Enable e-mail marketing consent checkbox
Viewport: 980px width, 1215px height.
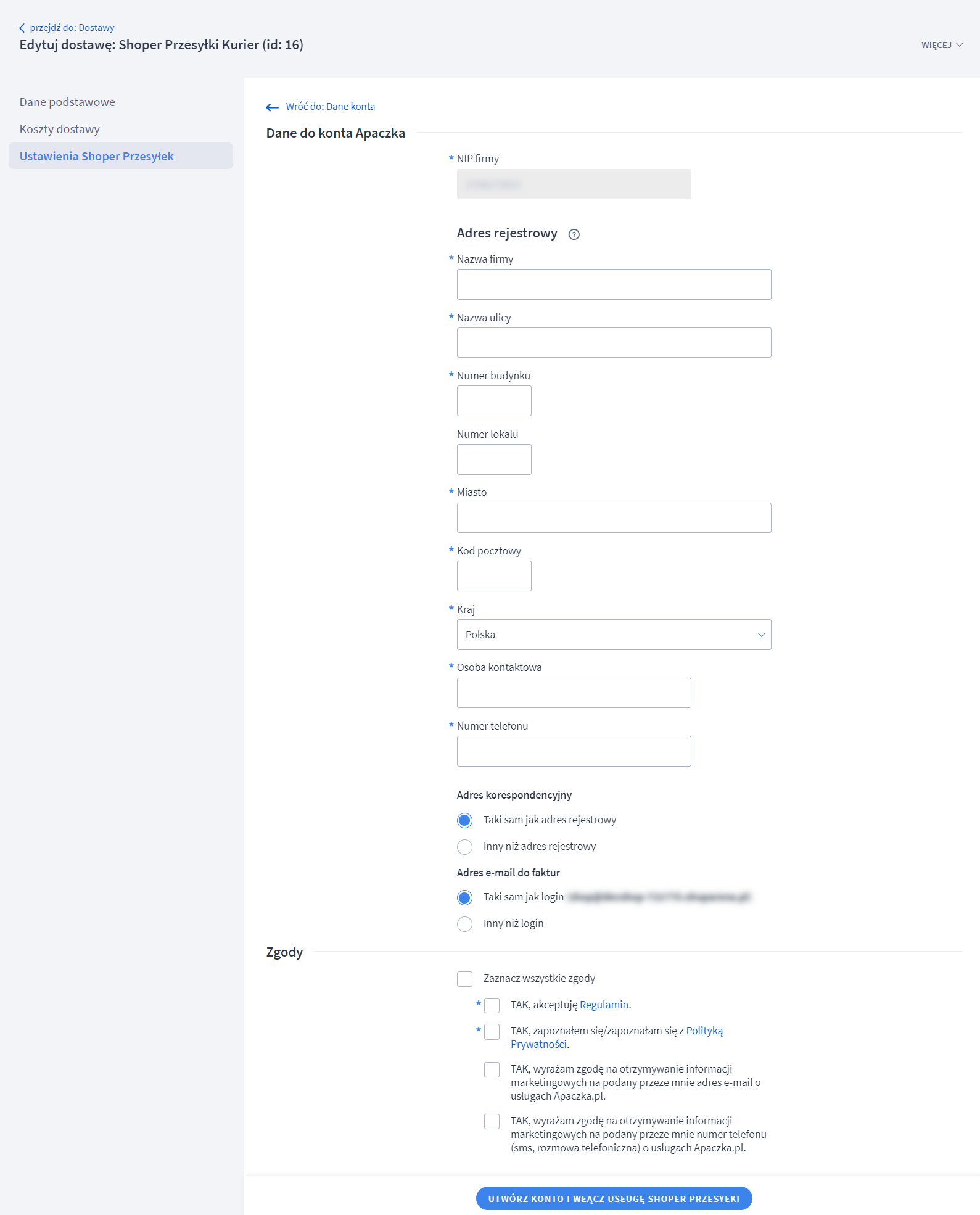[x=492, y=1069]
